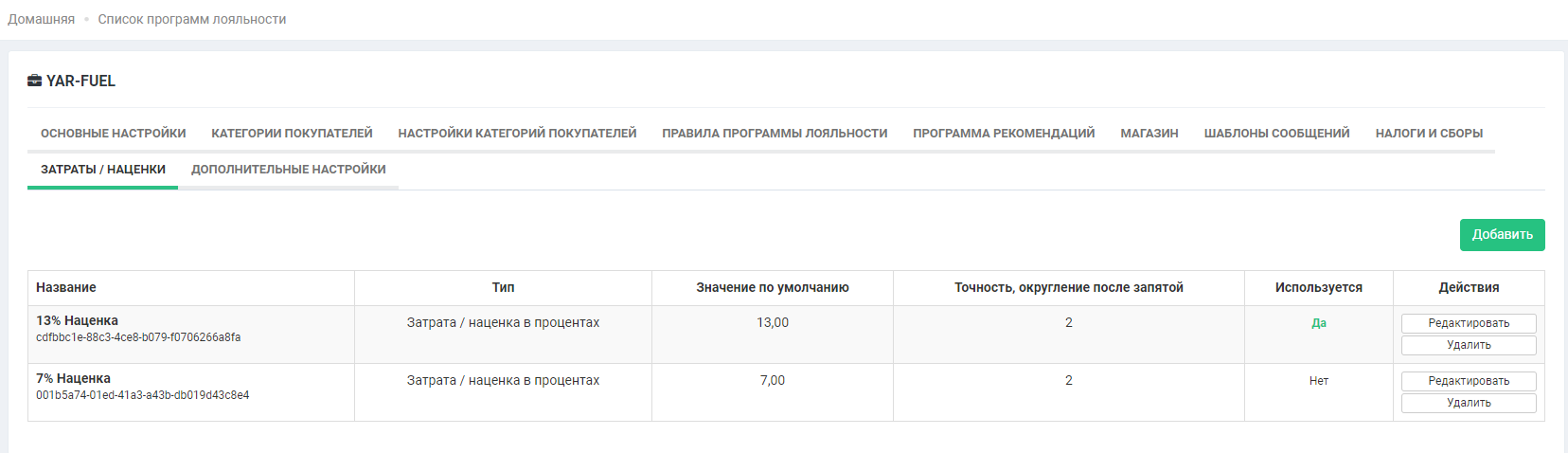
Task: Go to Список программ лояльности breadcrumb
Action: pyautogui.click(x=191, y=19)
